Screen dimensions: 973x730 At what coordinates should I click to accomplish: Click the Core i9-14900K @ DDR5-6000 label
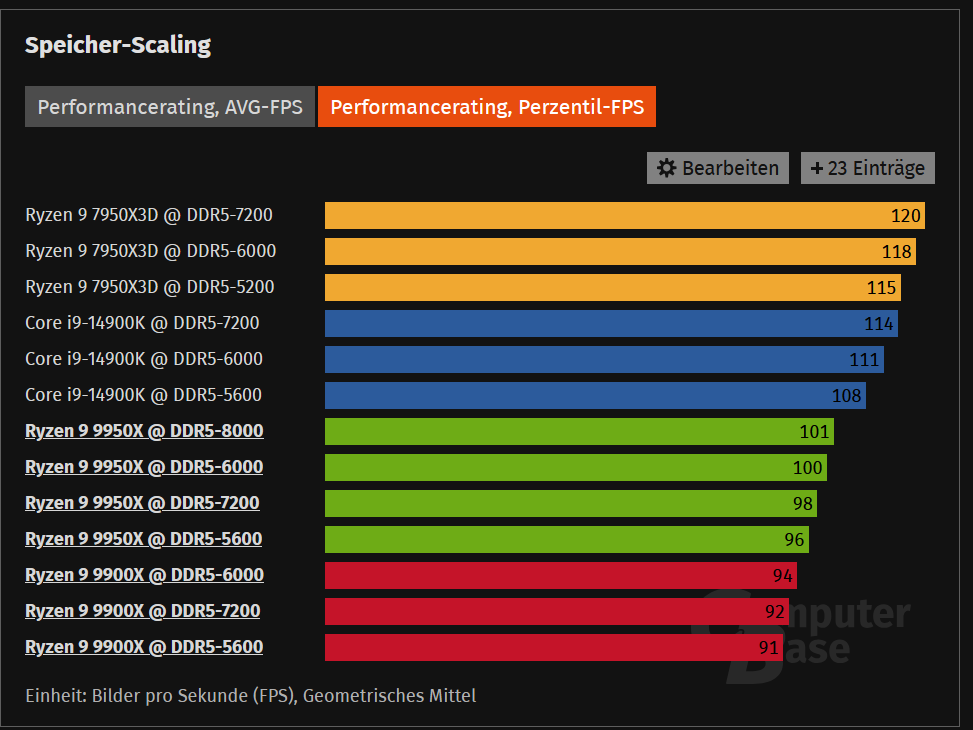144,359
